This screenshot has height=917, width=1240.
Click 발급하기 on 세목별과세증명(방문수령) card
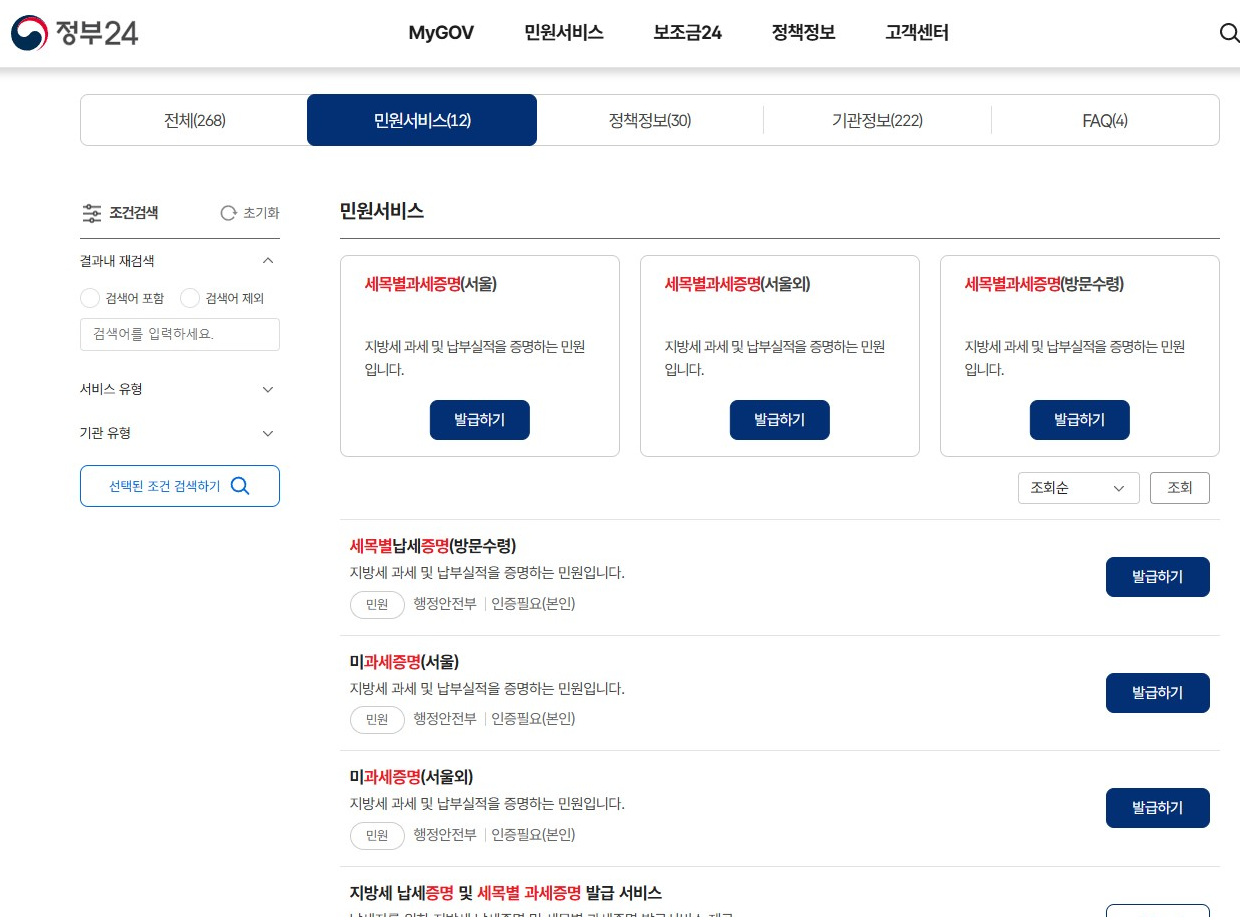click(1080, 420)
